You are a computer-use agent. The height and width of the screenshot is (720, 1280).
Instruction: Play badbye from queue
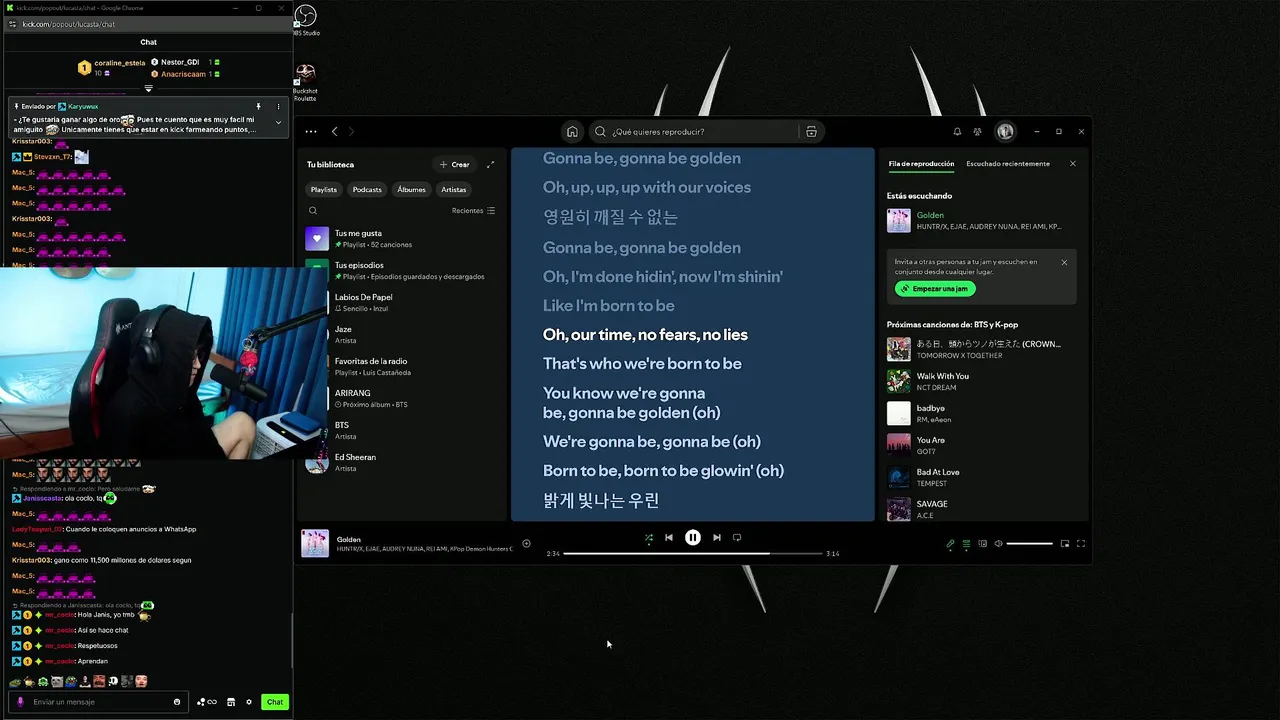tap(980, 413)
